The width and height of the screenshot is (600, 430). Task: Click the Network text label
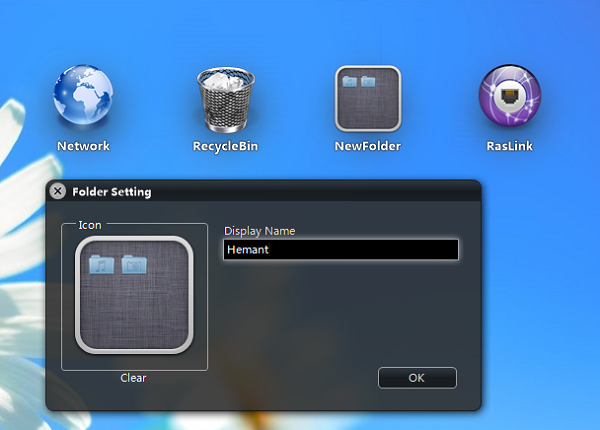tap(84, 146)
